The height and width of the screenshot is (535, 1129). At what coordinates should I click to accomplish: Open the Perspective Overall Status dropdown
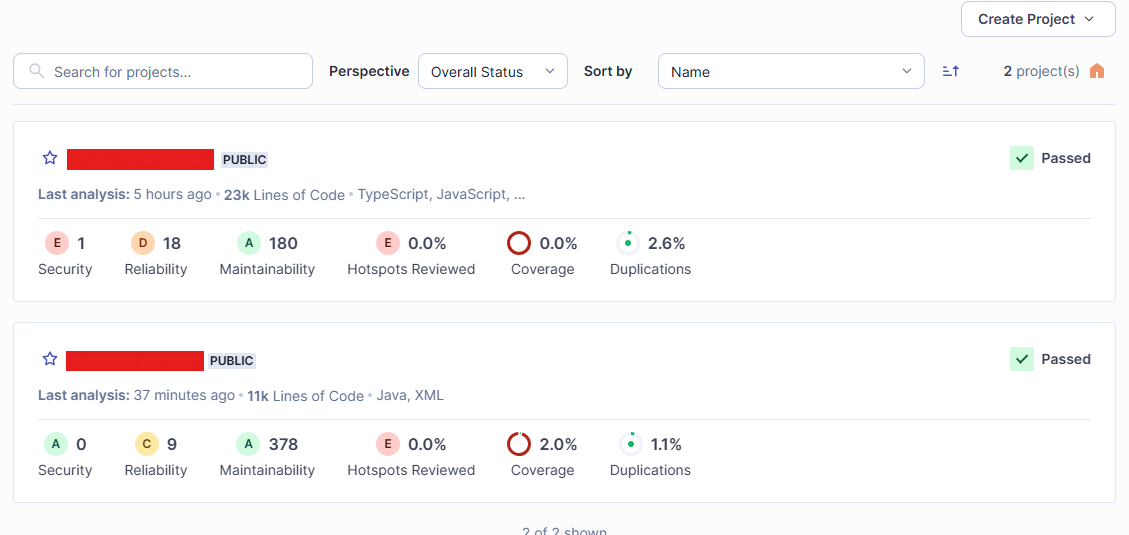pyautogui.click(x=492, y=71)
